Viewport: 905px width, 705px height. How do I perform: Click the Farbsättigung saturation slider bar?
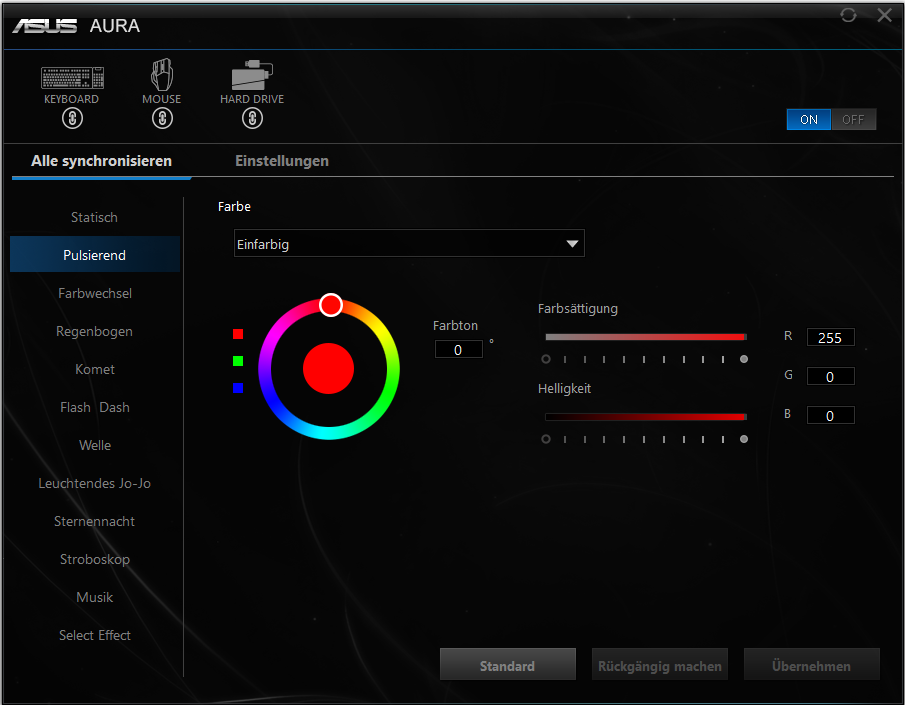(646, 337)
